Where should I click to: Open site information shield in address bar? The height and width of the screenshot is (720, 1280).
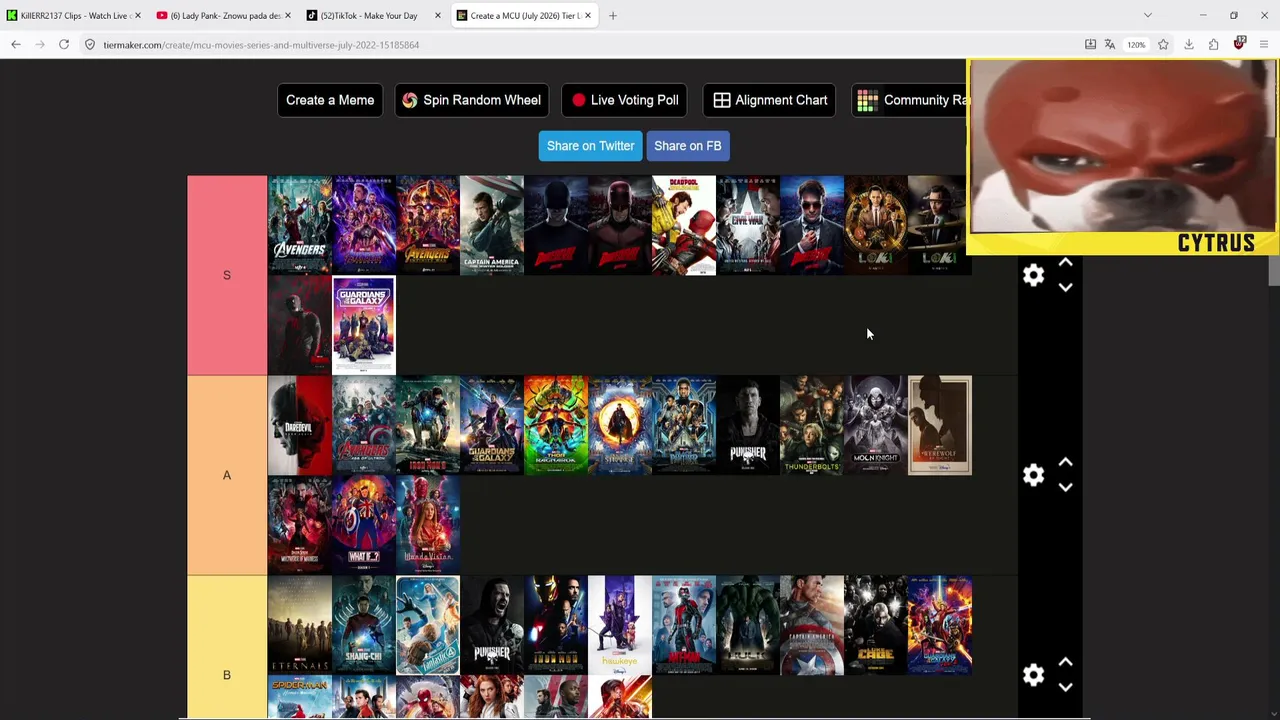90,45
